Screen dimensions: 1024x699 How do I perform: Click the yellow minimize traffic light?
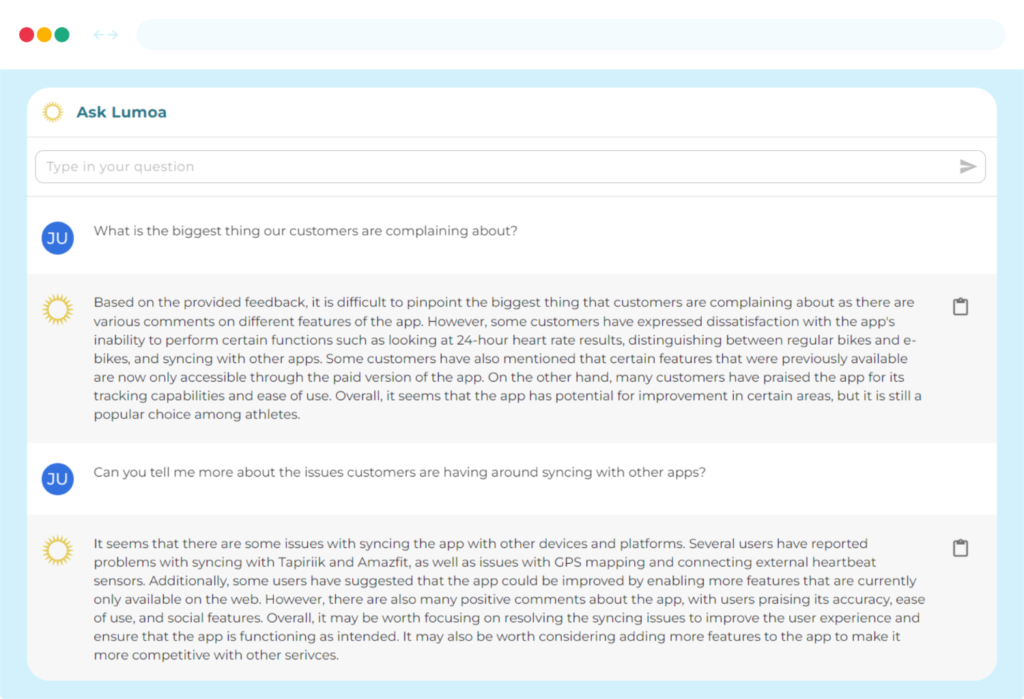click(44, 33)
